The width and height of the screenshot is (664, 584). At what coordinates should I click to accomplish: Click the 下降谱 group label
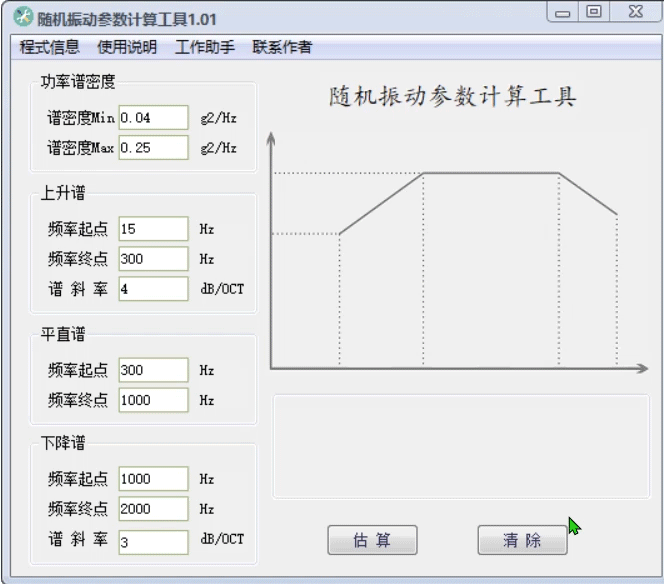pyautogui.click(x=63, y=443)
